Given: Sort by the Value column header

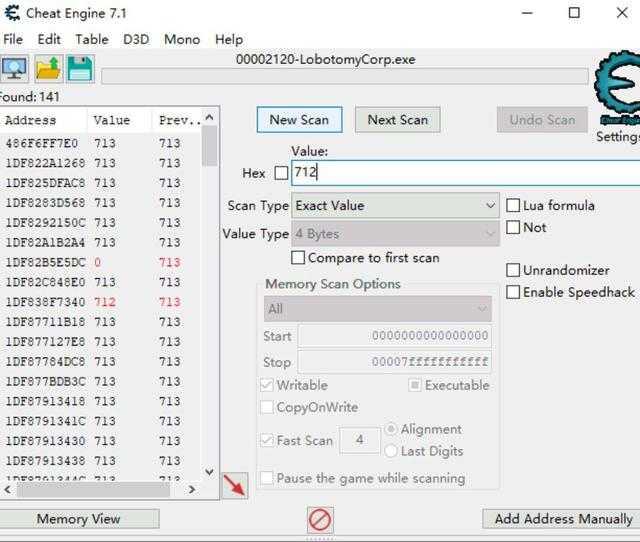Looking at the screenshot, I should click(119, 120).
